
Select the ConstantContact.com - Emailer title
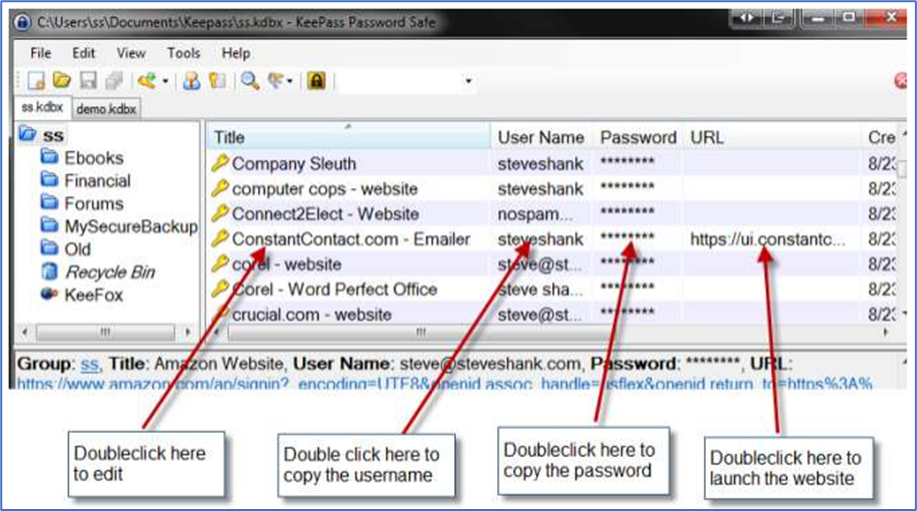(351, 239)
